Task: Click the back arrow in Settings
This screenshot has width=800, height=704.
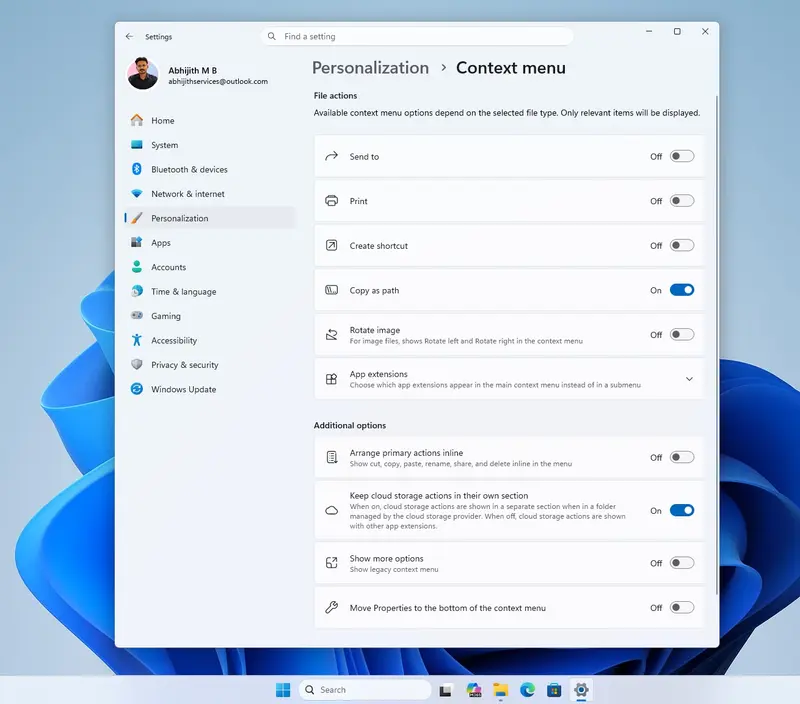Action: (129, 36)
